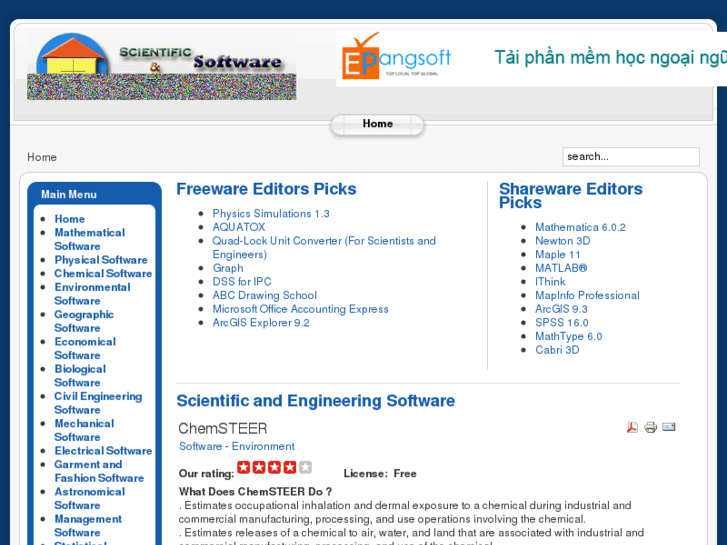Open Civil Engineering Software menu item
Viewport: 727px width, 545px height.
[x=98, y=403]
